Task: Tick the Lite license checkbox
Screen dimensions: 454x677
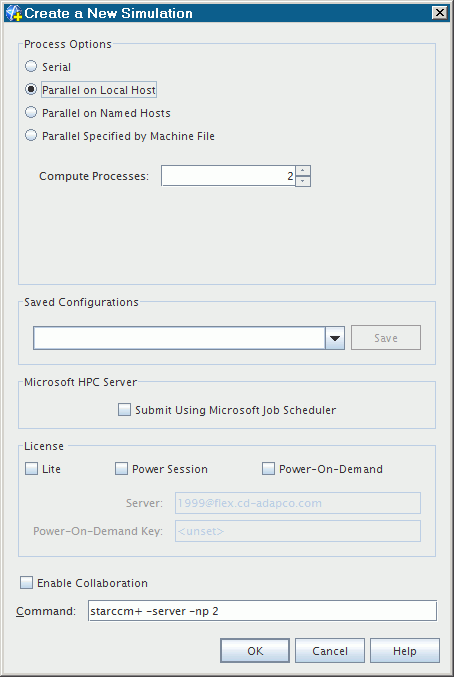Action: tap(32, 468)
